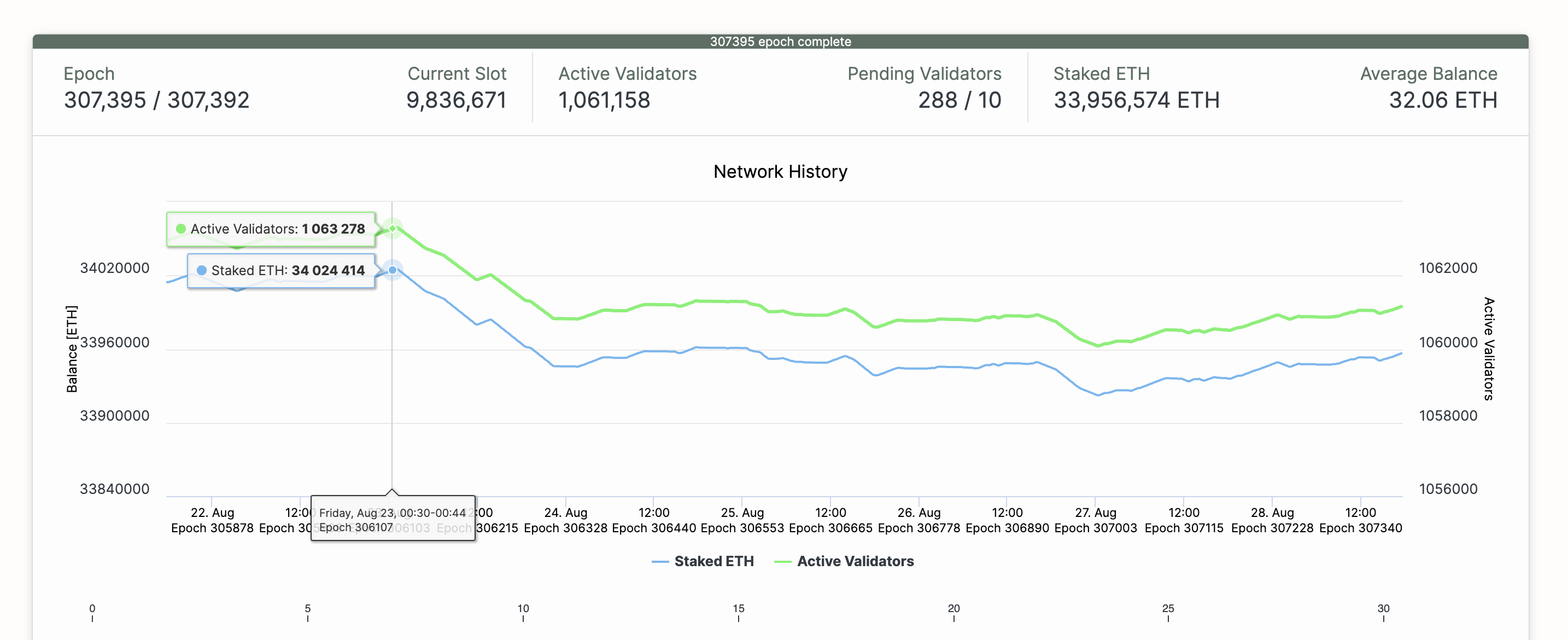Screen dimensions: 1568x640
Task: Click the 33840000 left axis tick label
Action: coord(114,489)
